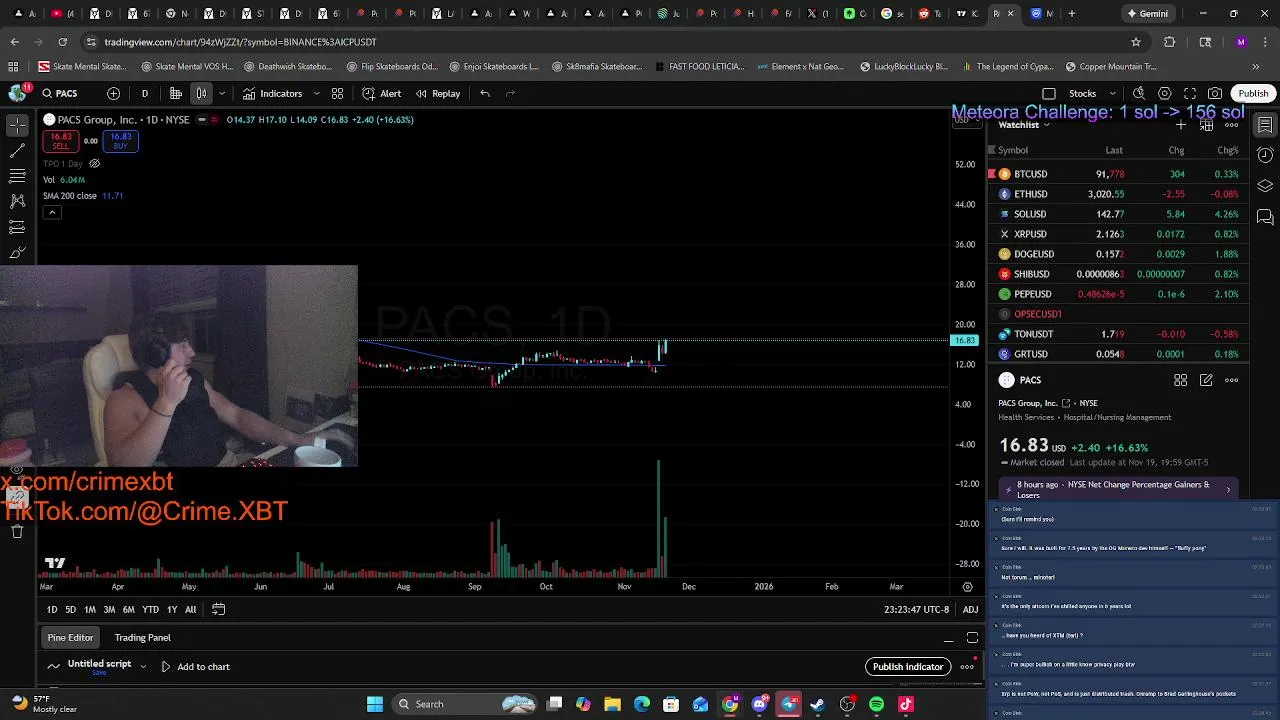Open the layout setup square icon
This screenshot has height=720, width=1280.
tap(1049, 93)
